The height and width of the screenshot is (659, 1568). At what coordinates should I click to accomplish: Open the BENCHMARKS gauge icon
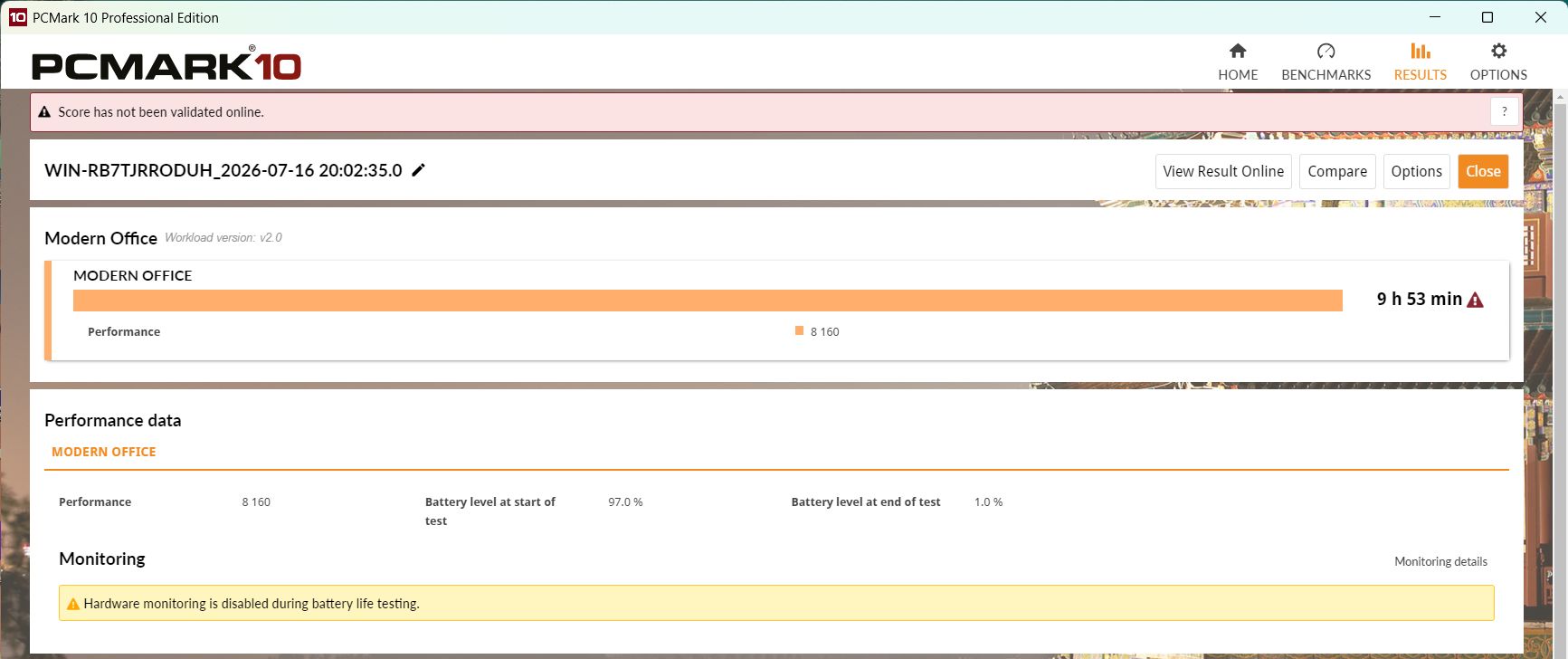[1326, 51]
